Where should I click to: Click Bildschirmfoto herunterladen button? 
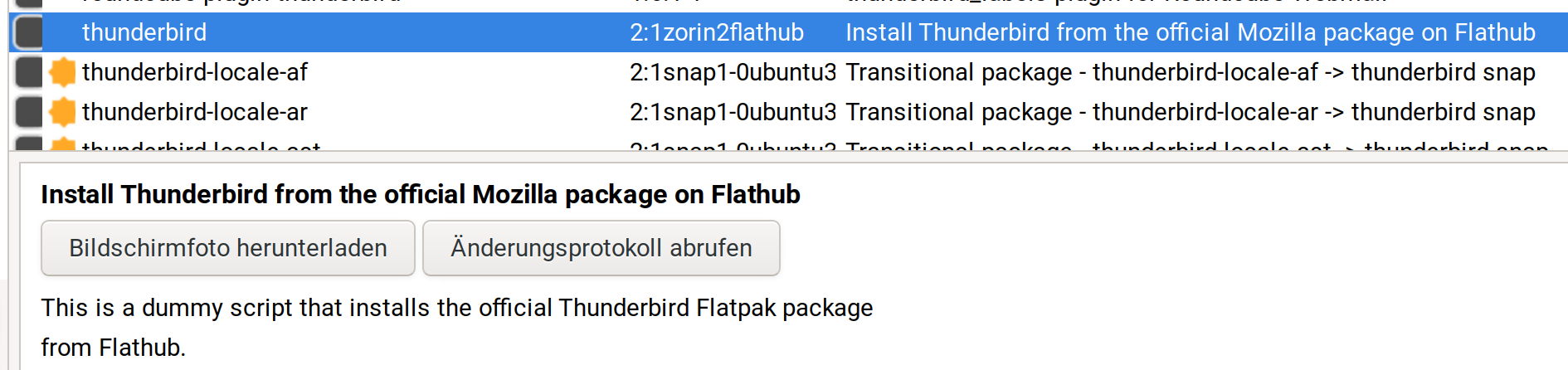(x=228, y=248)
